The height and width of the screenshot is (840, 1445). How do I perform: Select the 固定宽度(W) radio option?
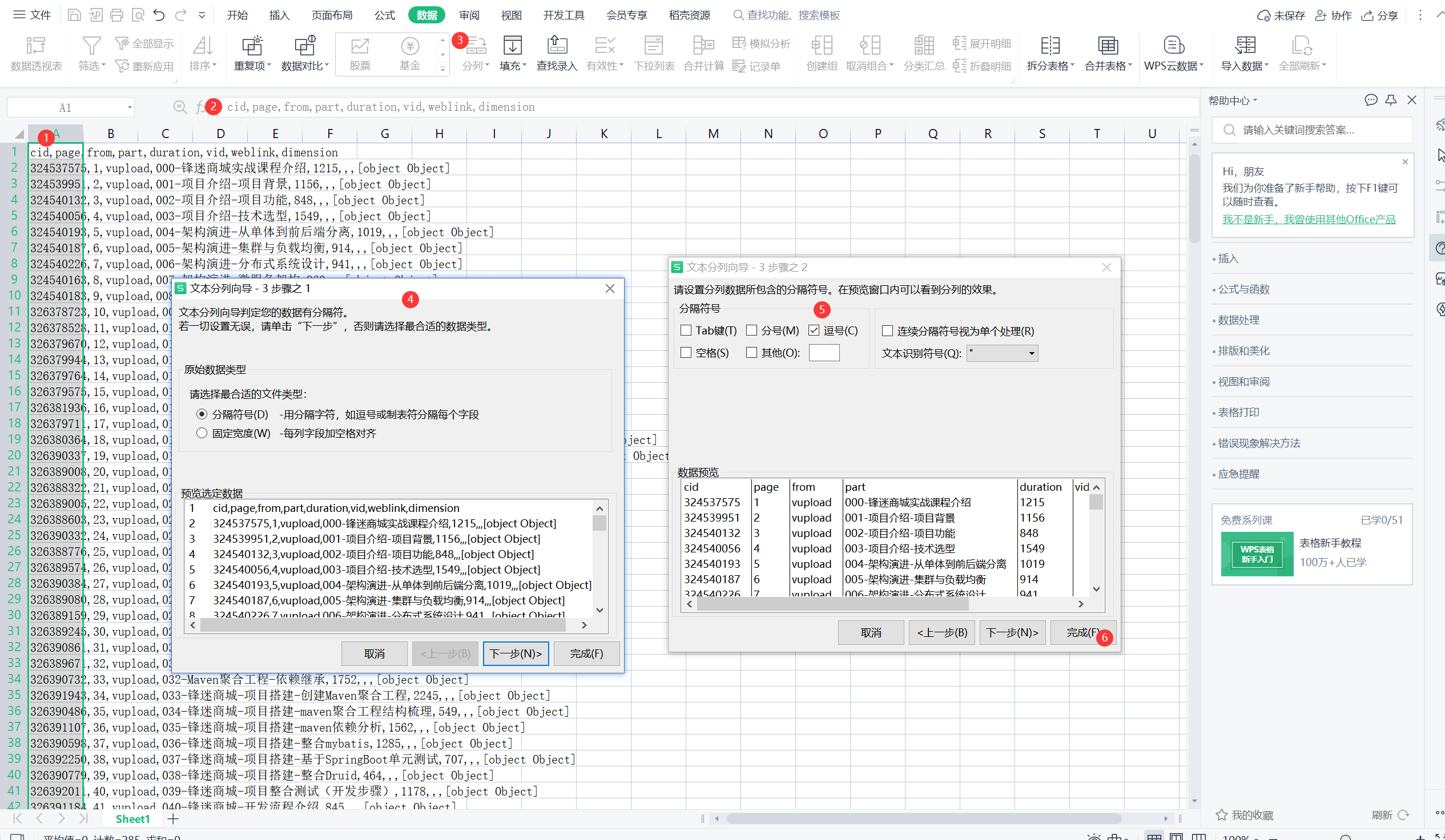tap(202, 433)
